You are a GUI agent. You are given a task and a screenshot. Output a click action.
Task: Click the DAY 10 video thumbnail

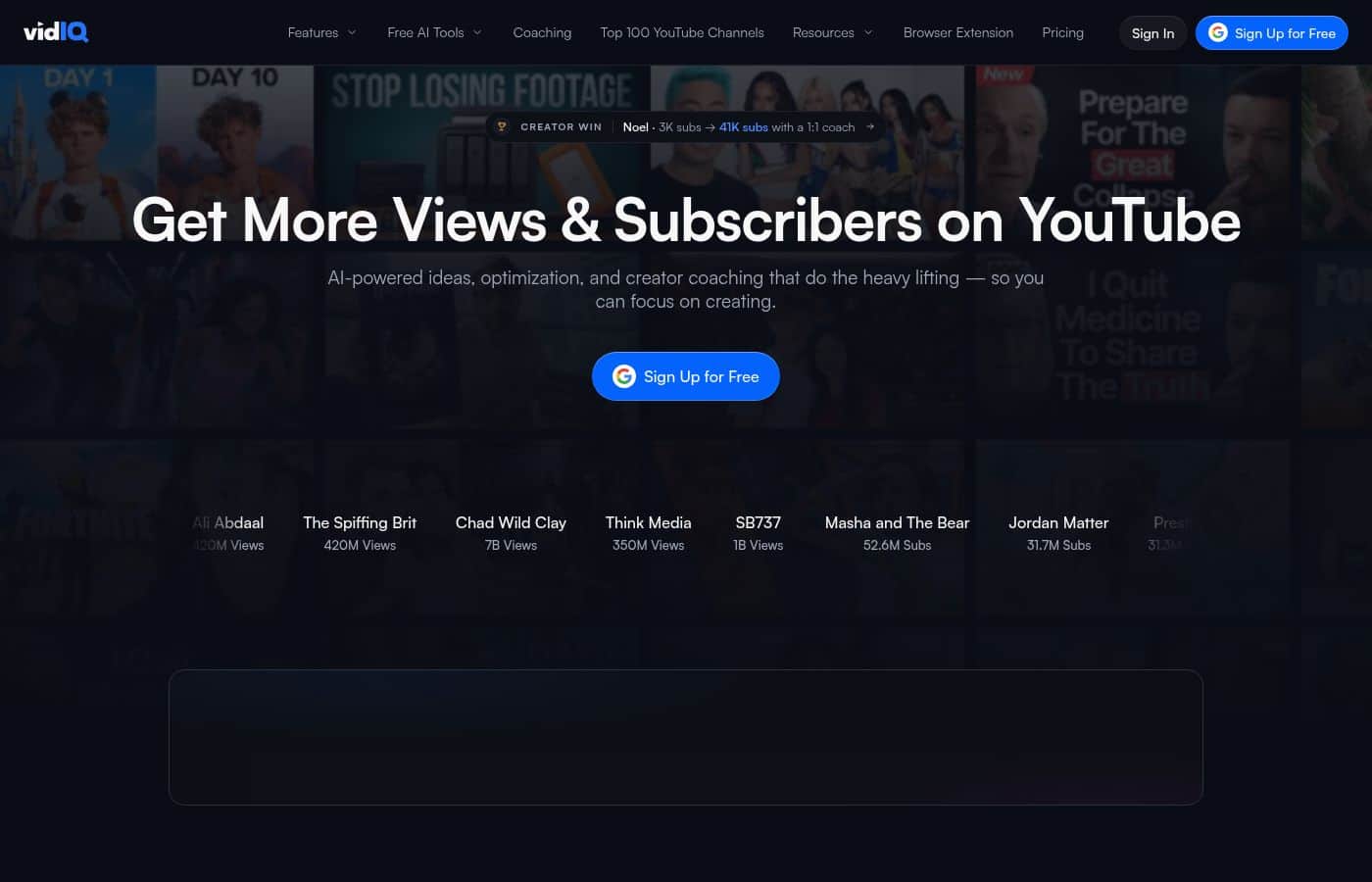(235, 152)
